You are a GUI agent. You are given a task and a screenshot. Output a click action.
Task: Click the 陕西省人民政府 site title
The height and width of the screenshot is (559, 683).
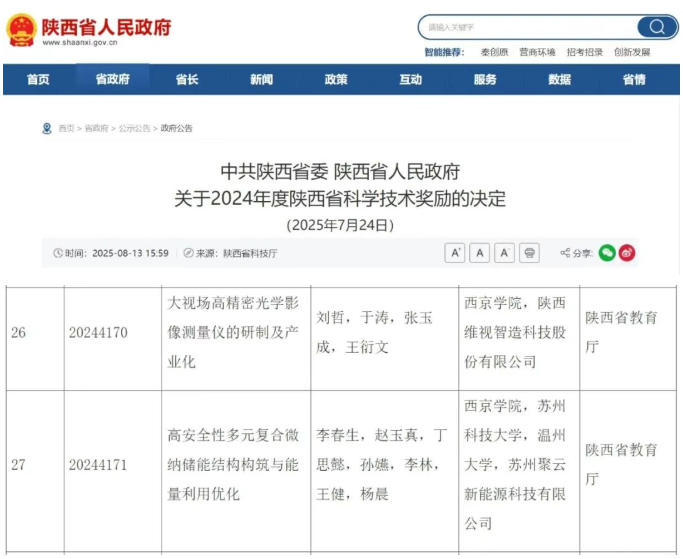point(106,25)
